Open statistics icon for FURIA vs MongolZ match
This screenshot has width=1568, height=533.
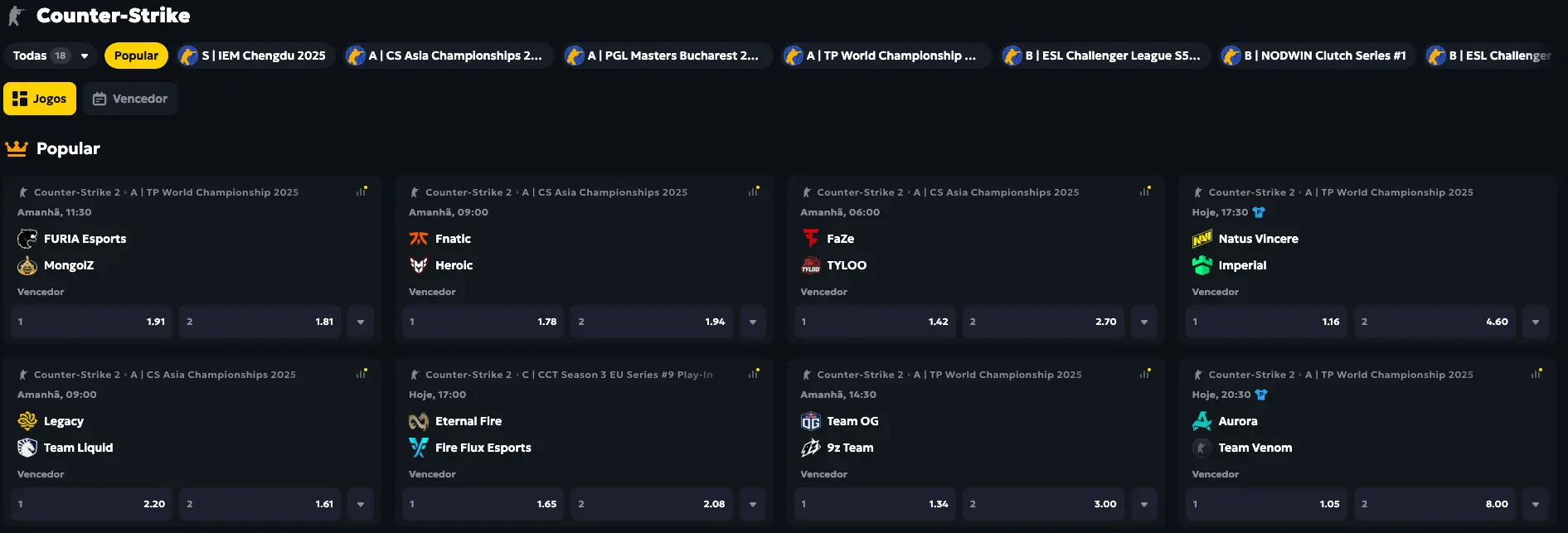[361, 191]
